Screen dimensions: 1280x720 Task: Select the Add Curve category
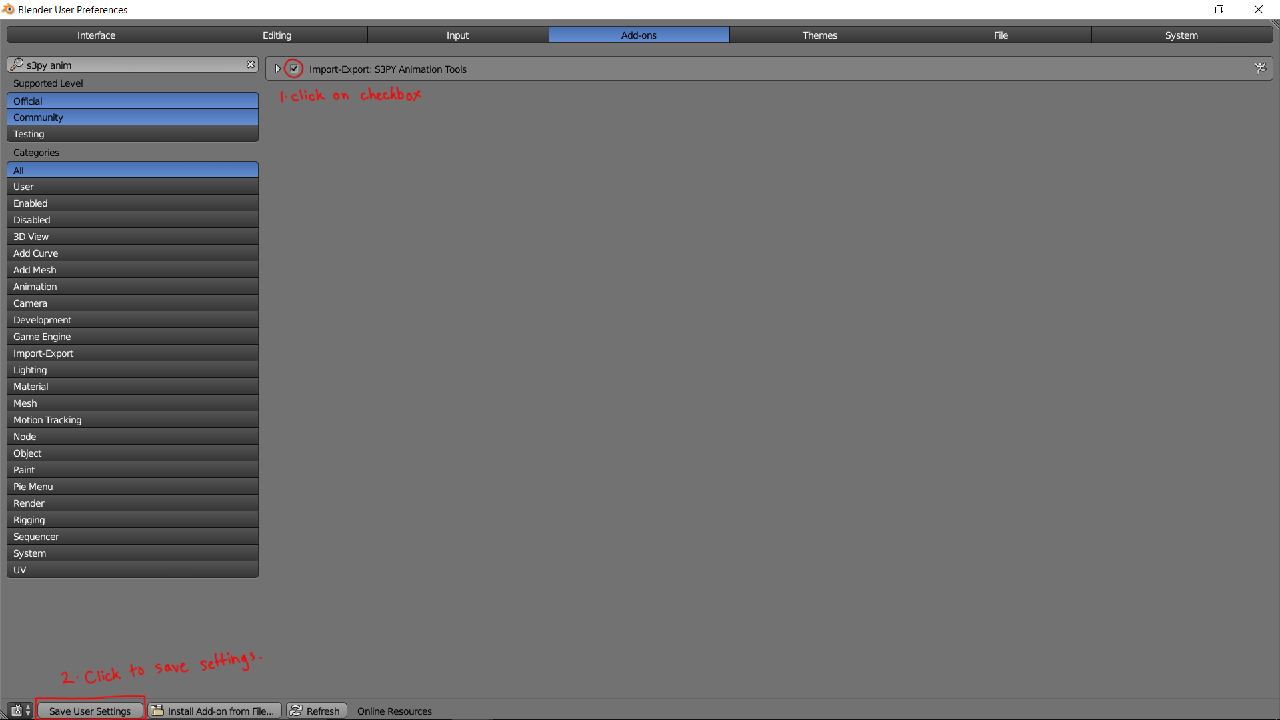coord(133,253)
